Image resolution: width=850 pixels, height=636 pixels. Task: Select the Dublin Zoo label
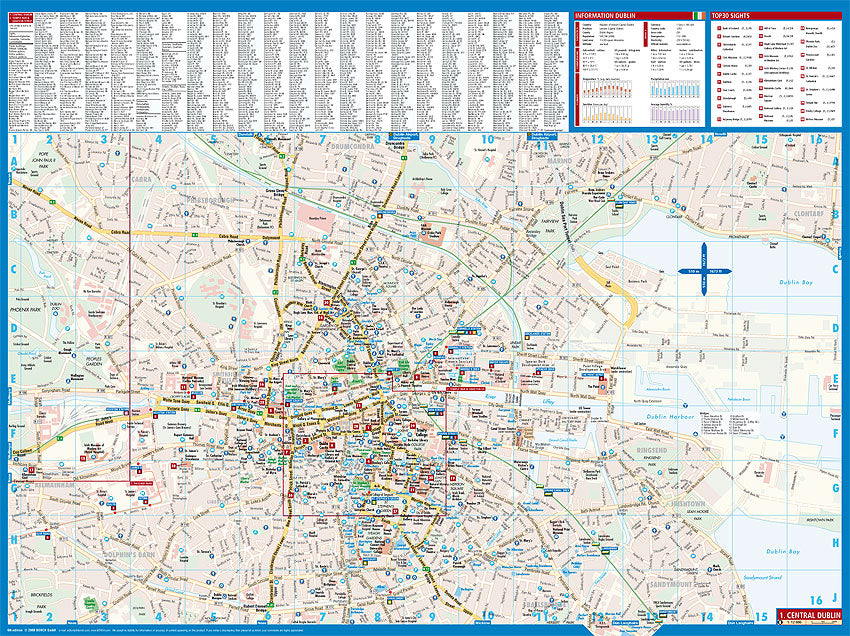pos(57,306)
